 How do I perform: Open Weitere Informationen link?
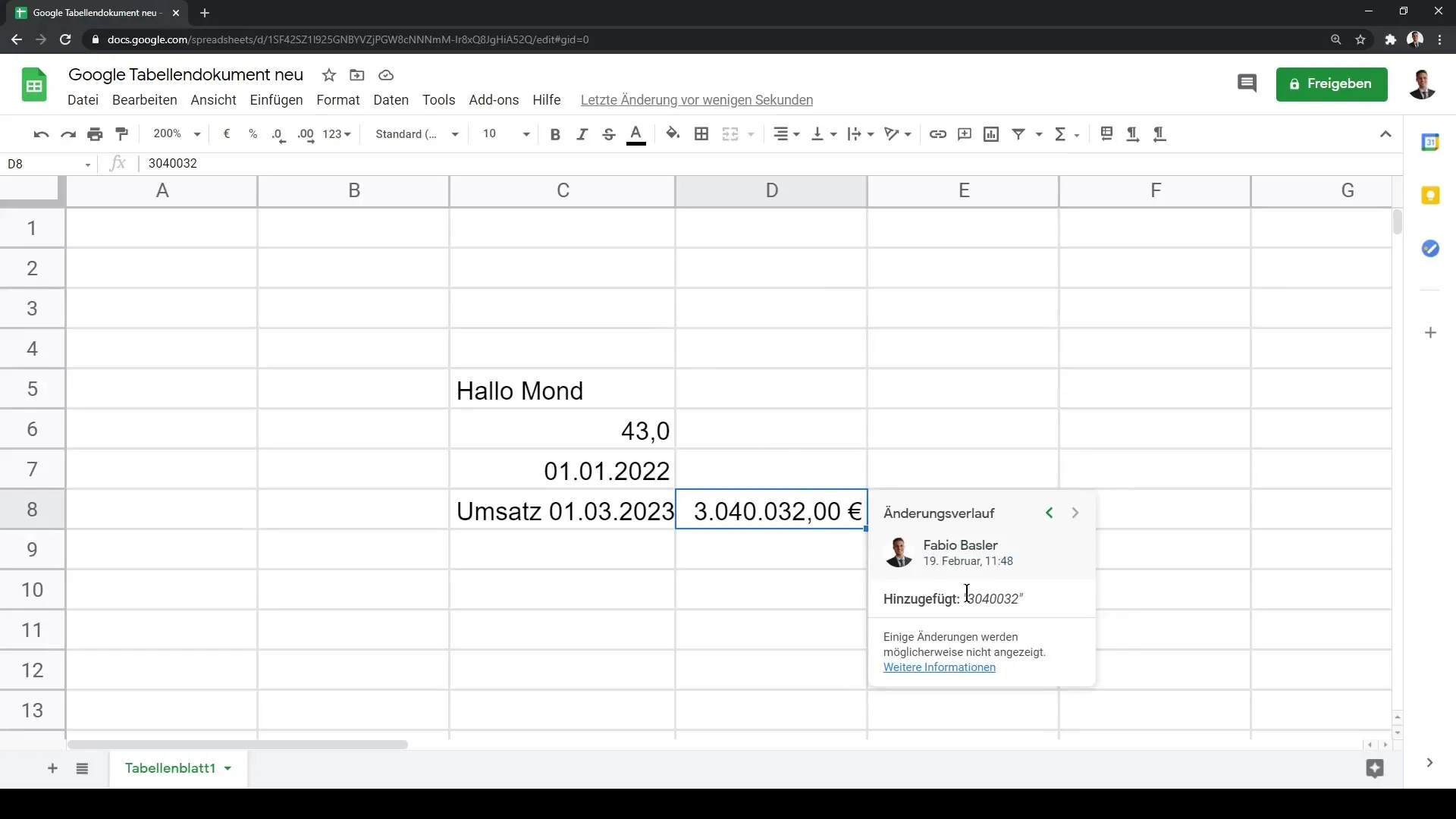coord(940,667)
